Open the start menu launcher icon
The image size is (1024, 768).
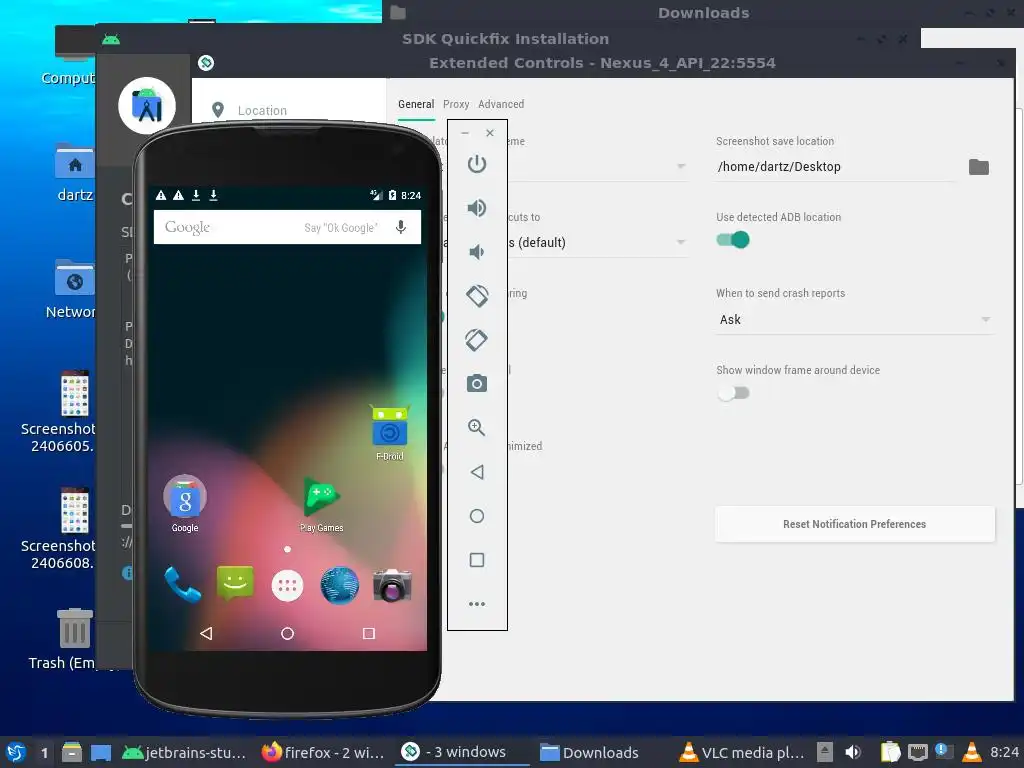(16, 752)
